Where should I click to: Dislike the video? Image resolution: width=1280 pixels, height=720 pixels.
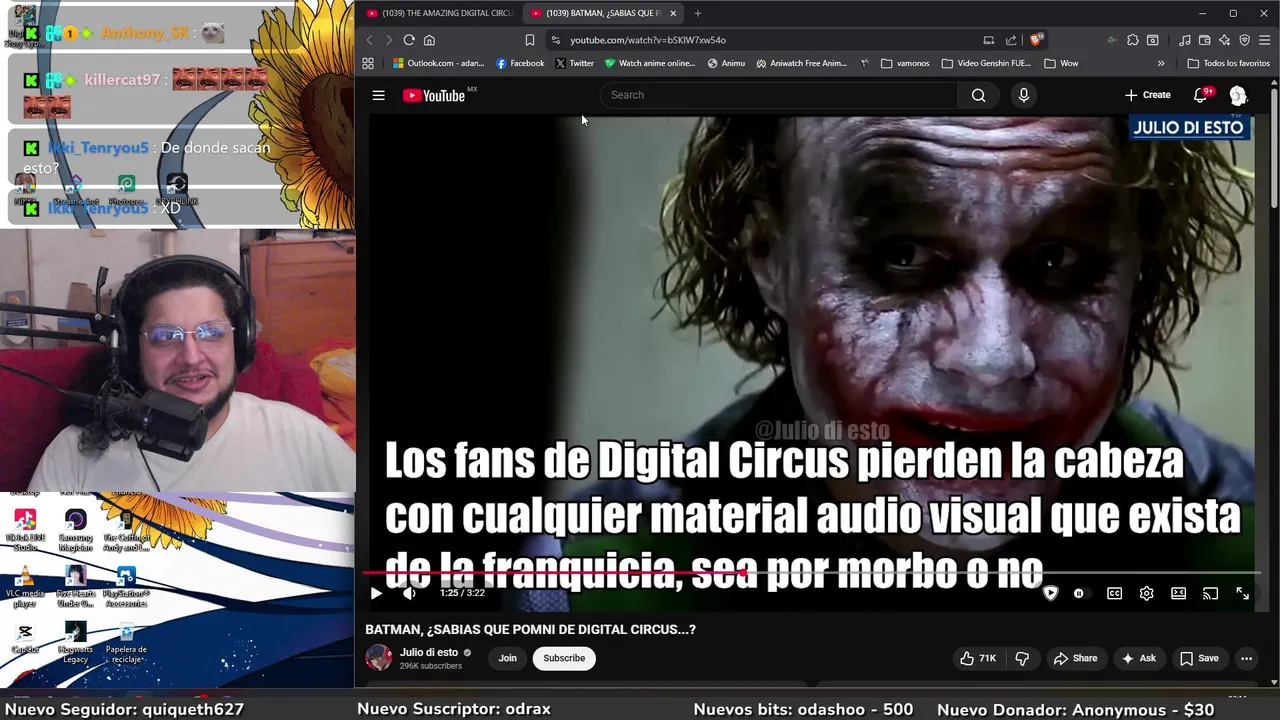pos(1022,658)
